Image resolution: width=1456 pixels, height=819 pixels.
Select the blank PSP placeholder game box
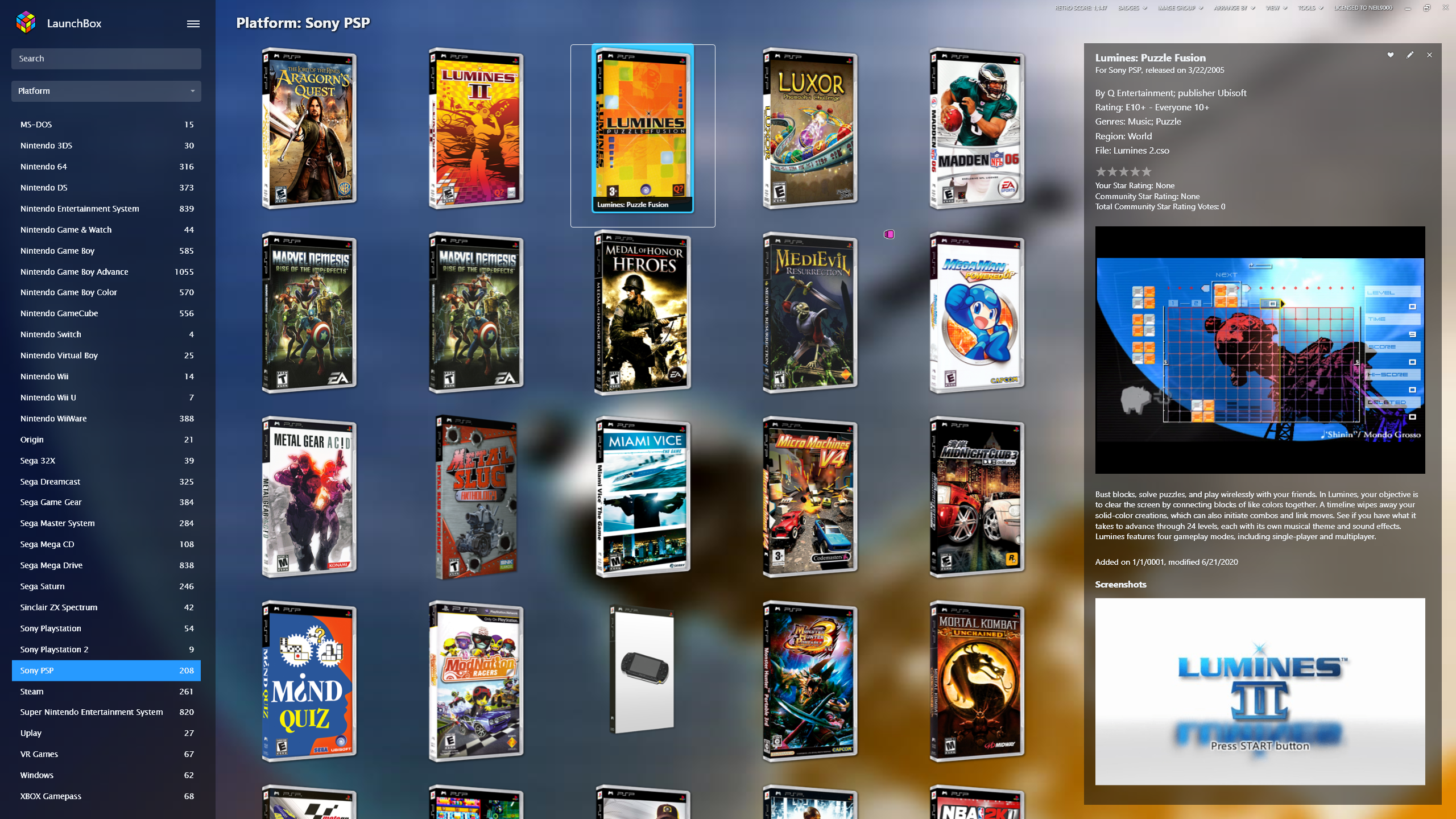tap(643, 669)
